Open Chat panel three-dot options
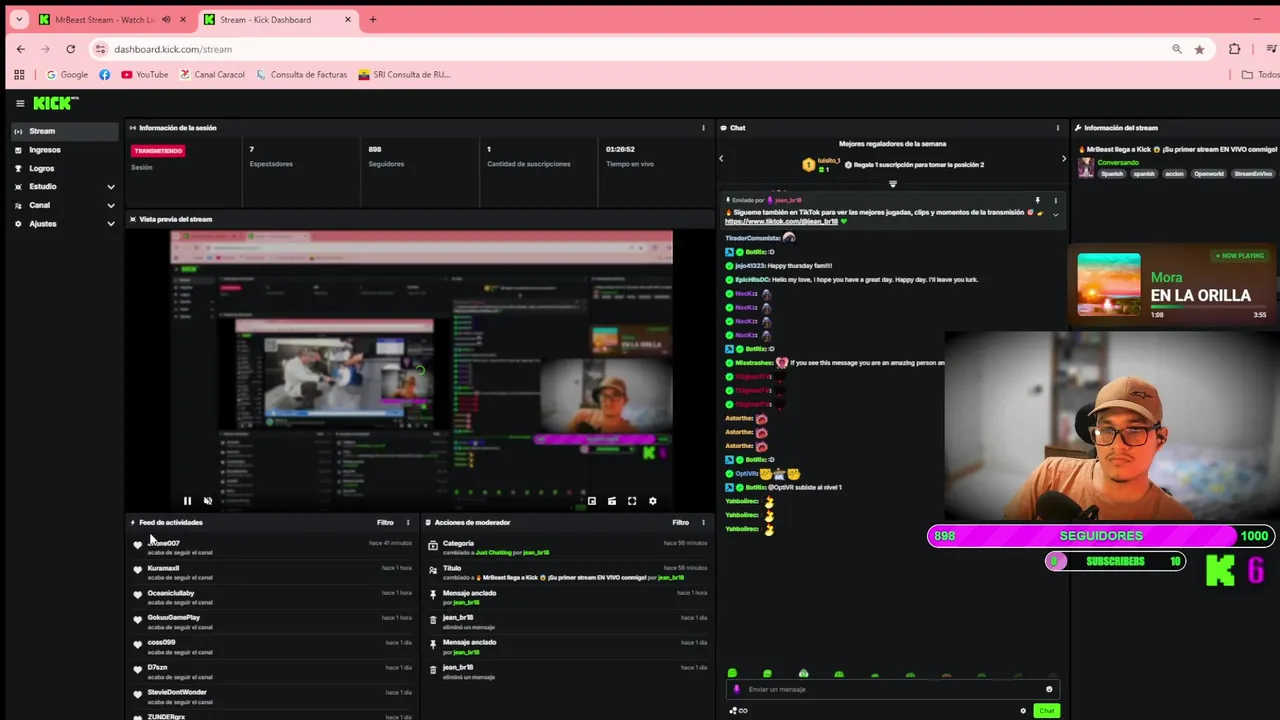The width and height of the screenshot is (1280, 720). click(x=1057, y=128)
